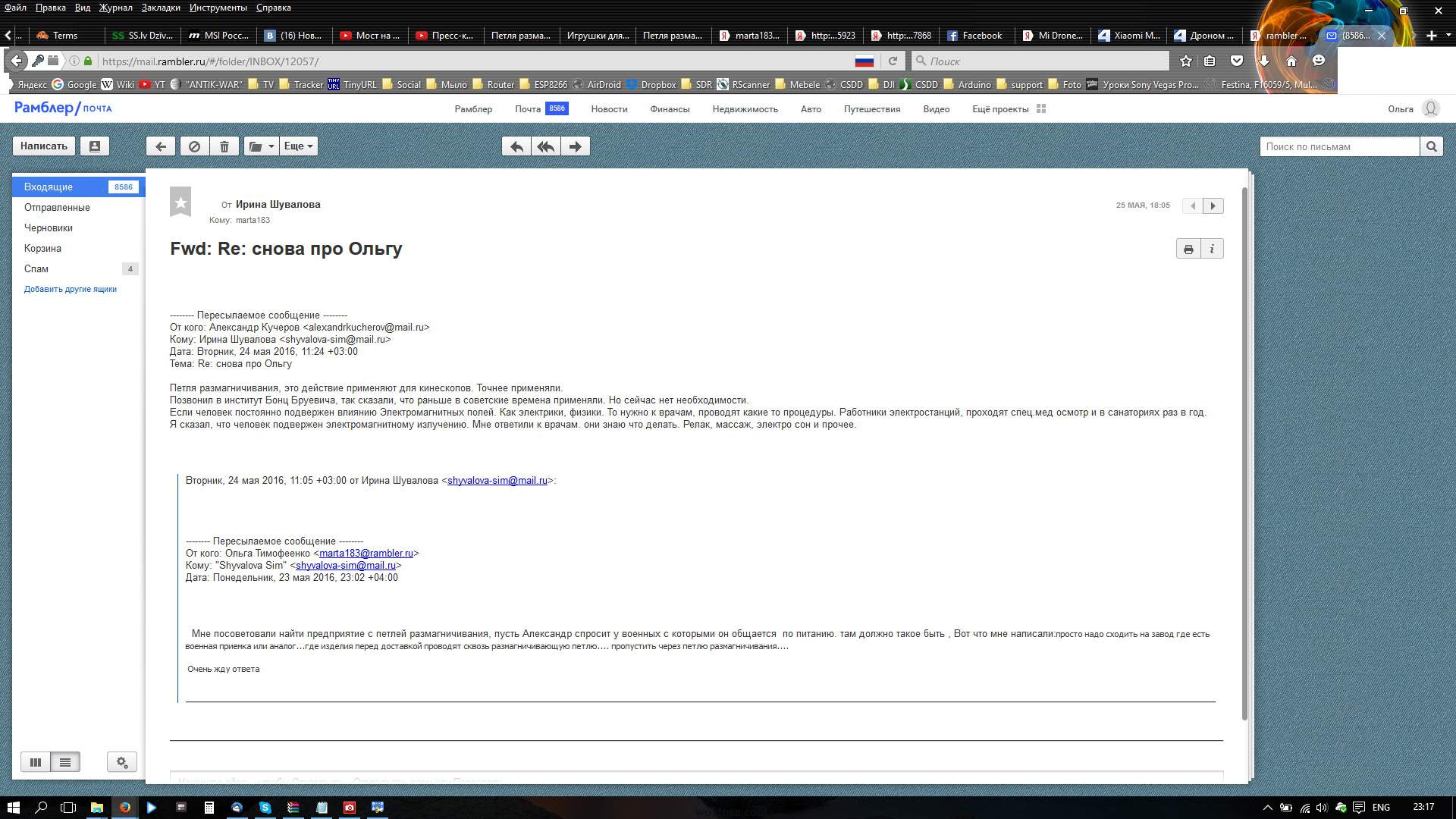Open move-to-folder dropdown

[x=261, y=146]
